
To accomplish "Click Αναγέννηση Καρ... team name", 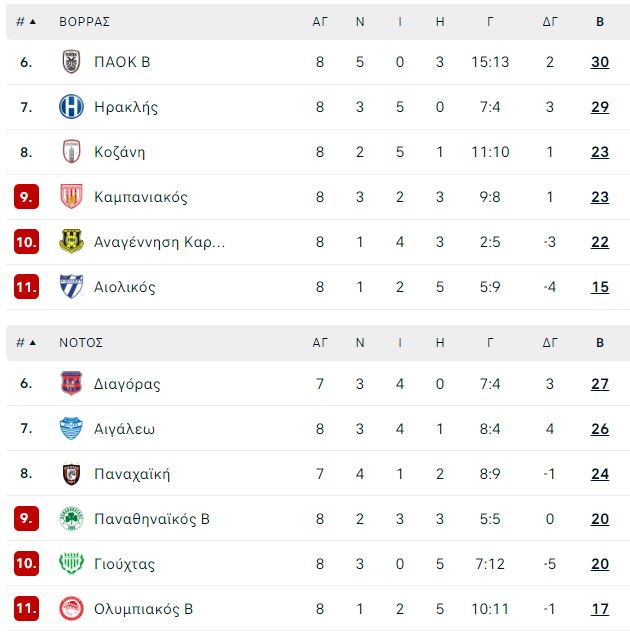I will point(160,242).
